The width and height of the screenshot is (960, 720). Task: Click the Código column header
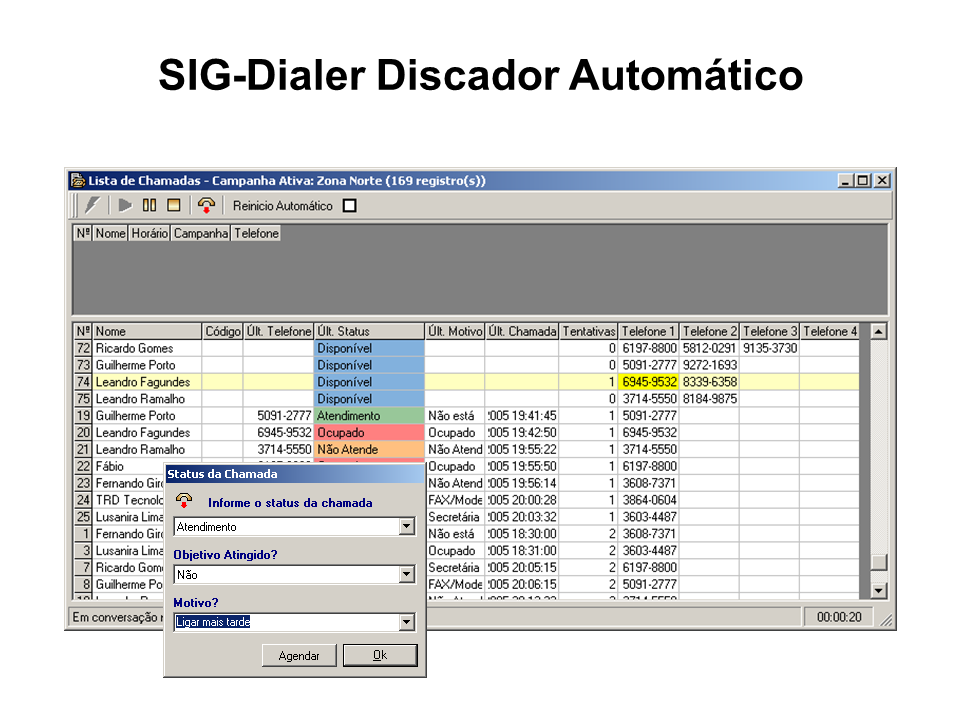[x=222, y=331]
